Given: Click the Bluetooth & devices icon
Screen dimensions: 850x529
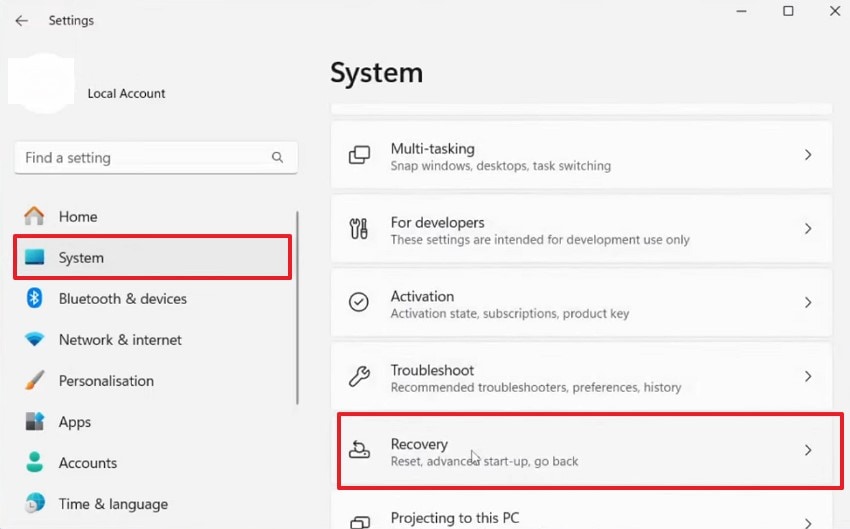Looking at the screenshot, I should pyautogui.click(x=35, y=298).
